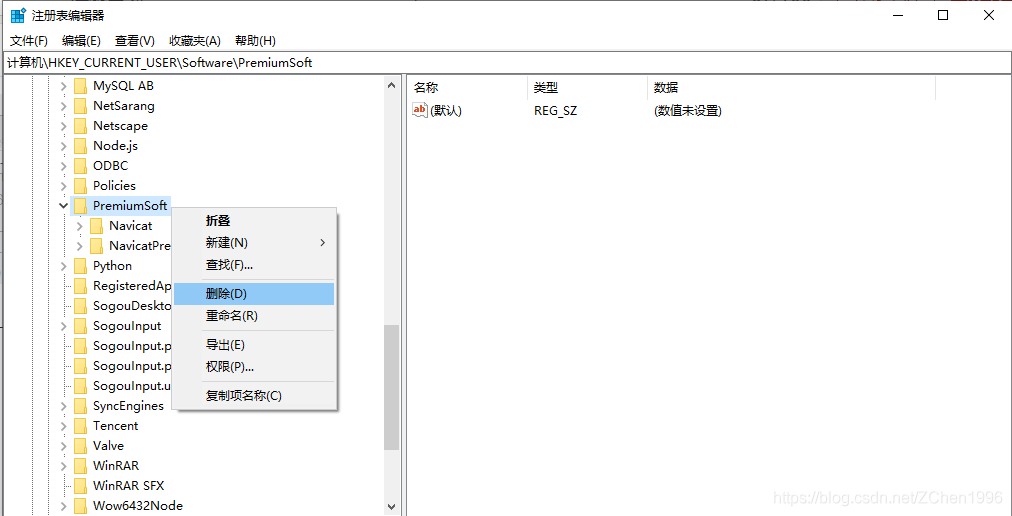Click the Navicat subkey folder icon
The width and height of the screenshot is (1012, 516).
[x=96, y=226]
